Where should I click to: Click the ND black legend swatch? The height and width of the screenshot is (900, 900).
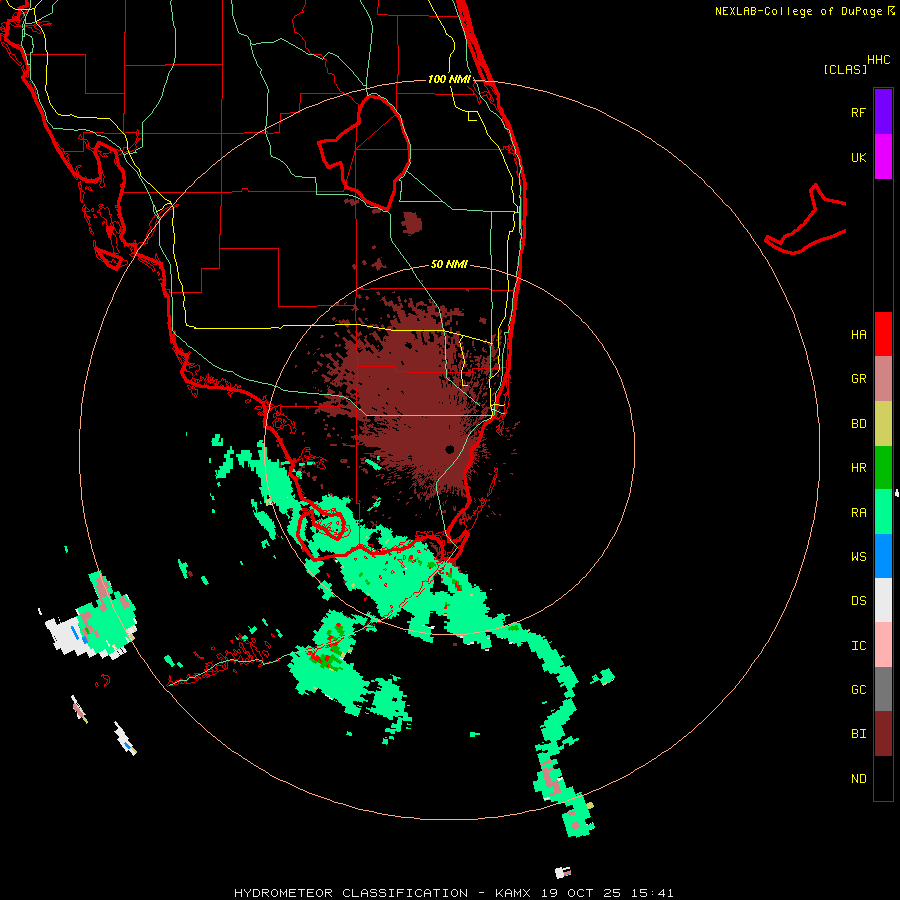[883, 778]
